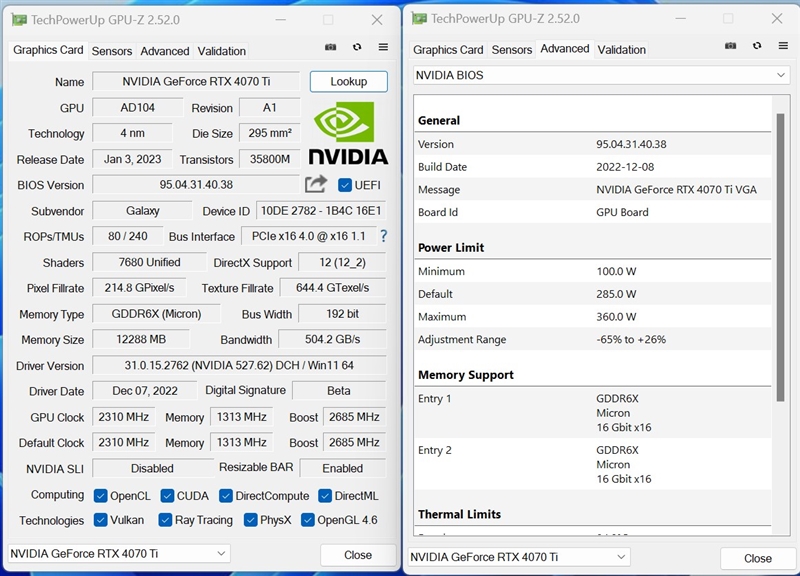The width and height of the screenshot is (800, 576).
Task: Toggle the OpenGL 4.6 checkbox
Action: (x=308, y=520)
